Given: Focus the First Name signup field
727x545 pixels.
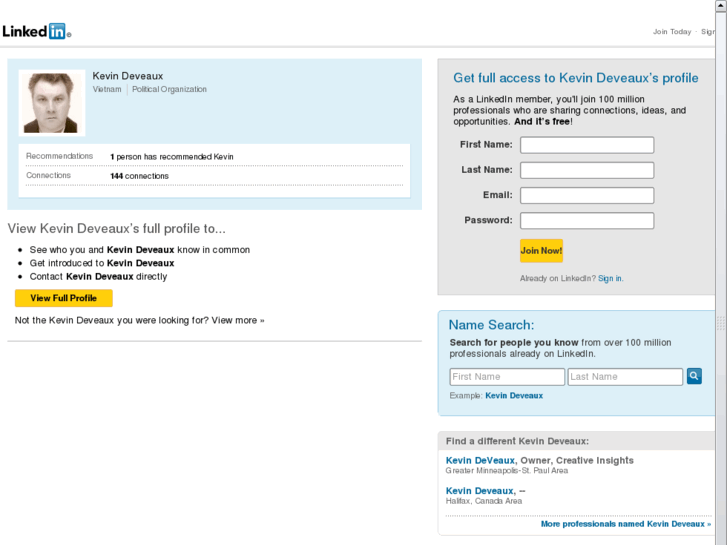Looking at the screenshot, I should tap(587, 145).
